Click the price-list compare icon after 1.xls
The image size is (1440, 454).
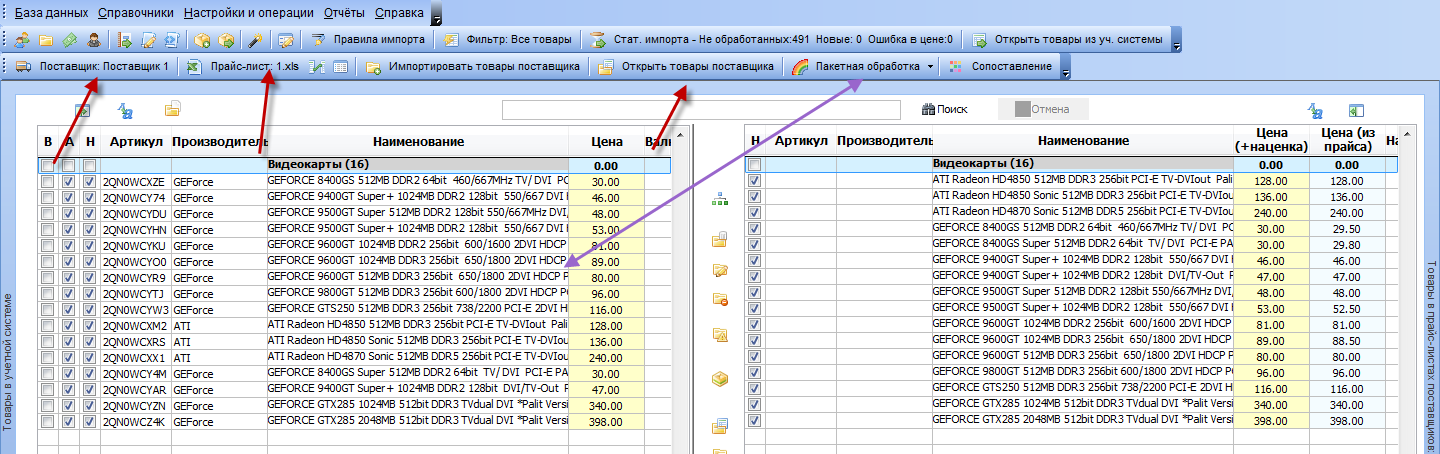click(x=317, y=67)
